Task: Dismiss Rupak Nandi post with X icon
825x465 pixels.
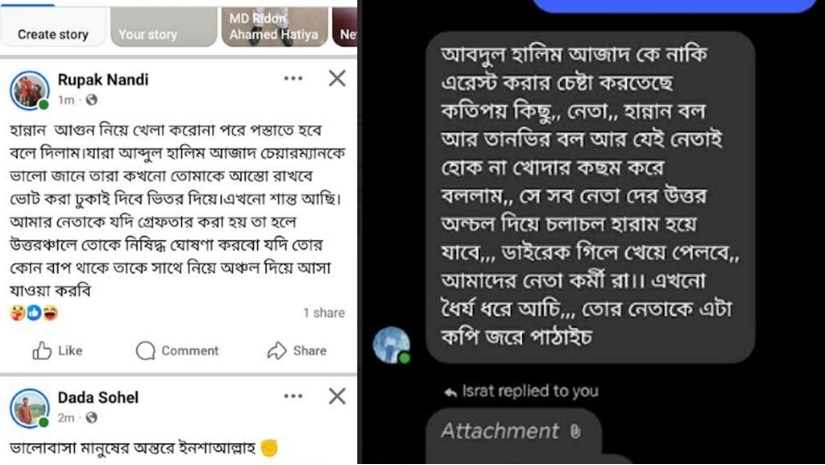Action: click(x=337, y=78)
